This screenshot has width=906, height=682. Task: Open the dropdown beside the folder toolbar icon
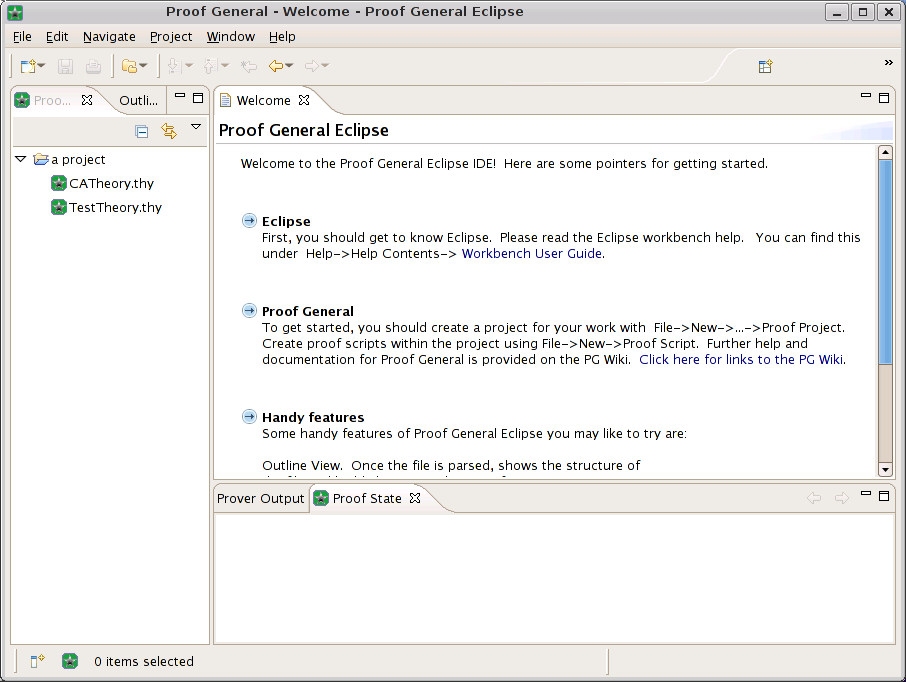(x=143, y=66)
